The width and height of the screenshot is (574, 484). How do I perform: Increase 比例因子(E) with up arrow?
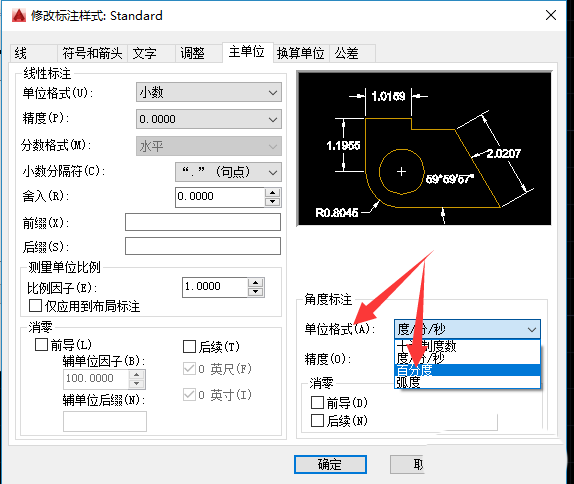(256, 283)
